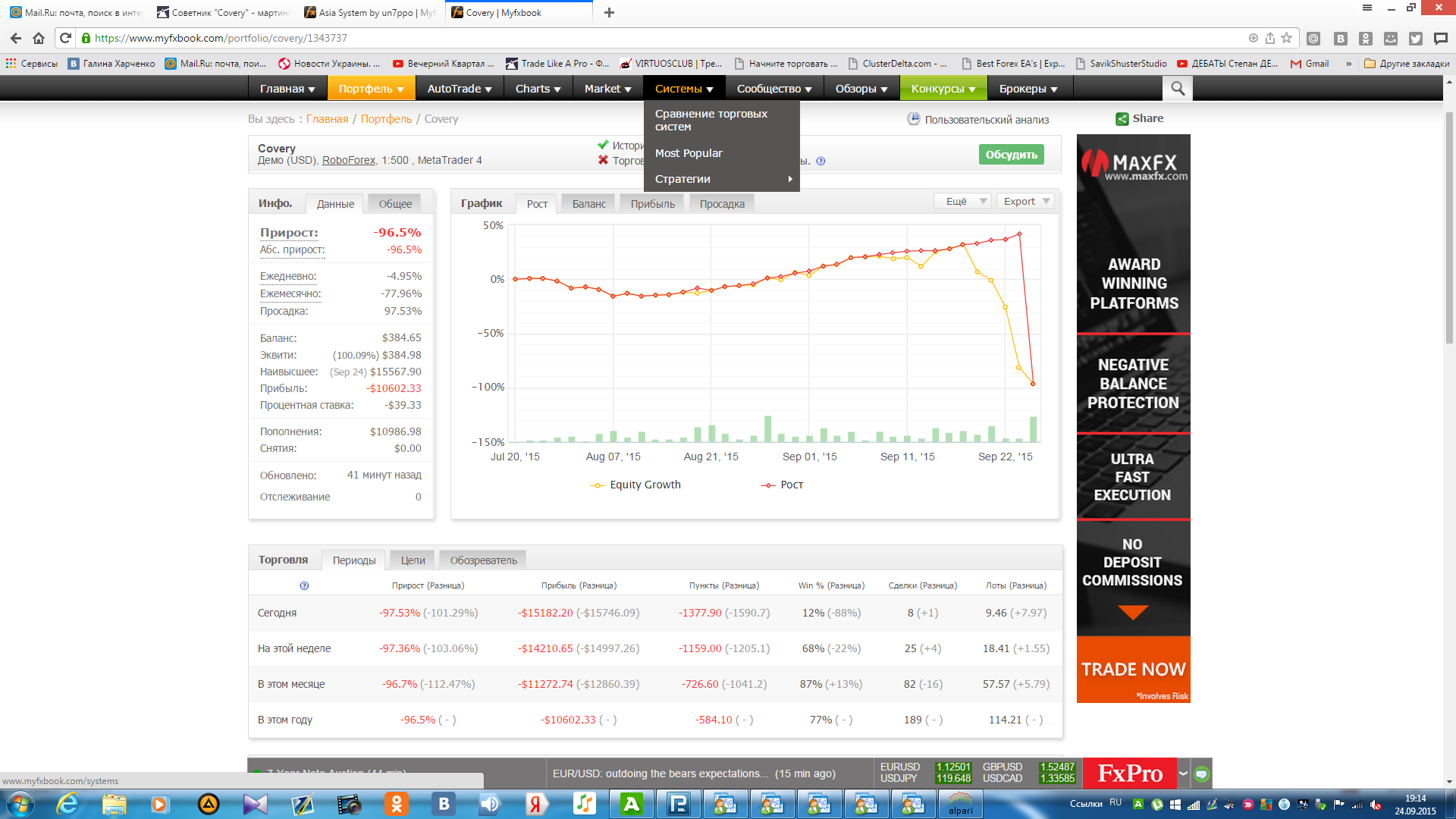Click the Пользовательский анализ clock icon
Screen dimensions: 1456x819
(914, 119)
